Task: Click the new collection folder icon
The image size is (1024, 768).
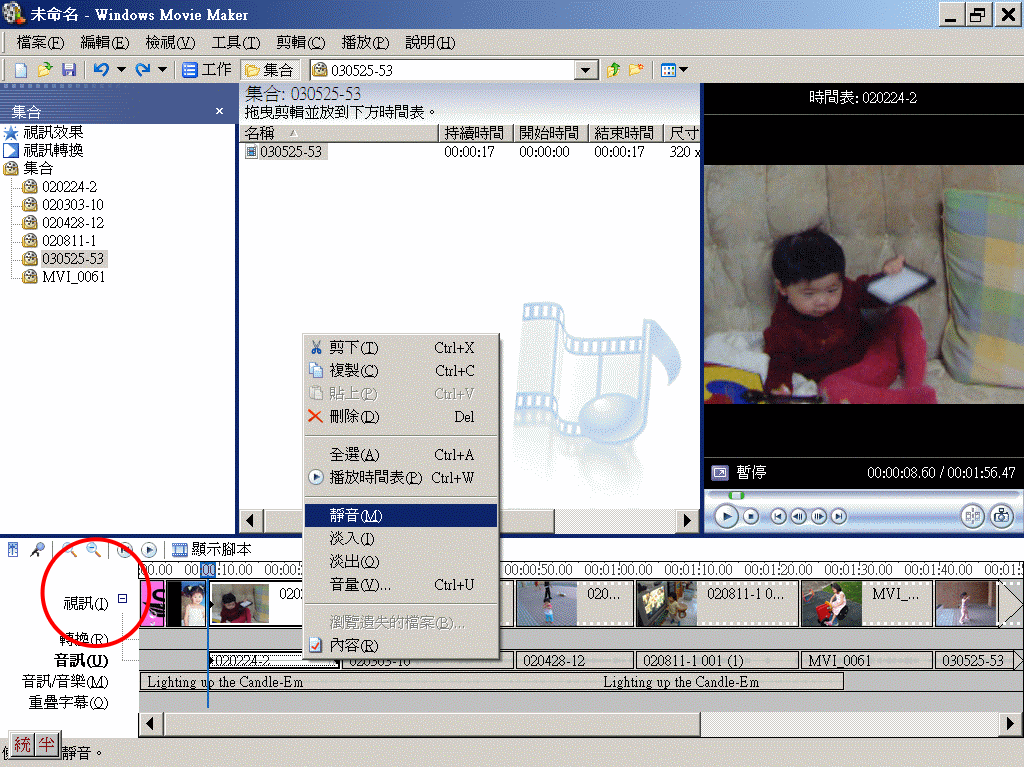Action: 635,70
